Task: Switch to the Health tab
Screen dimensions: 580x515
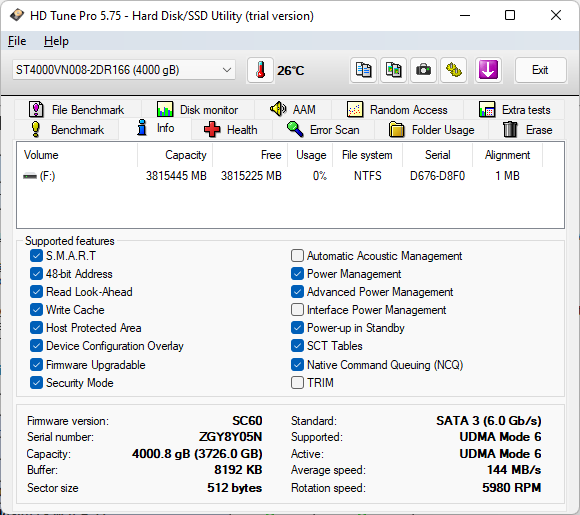Action: click(232, 129)
